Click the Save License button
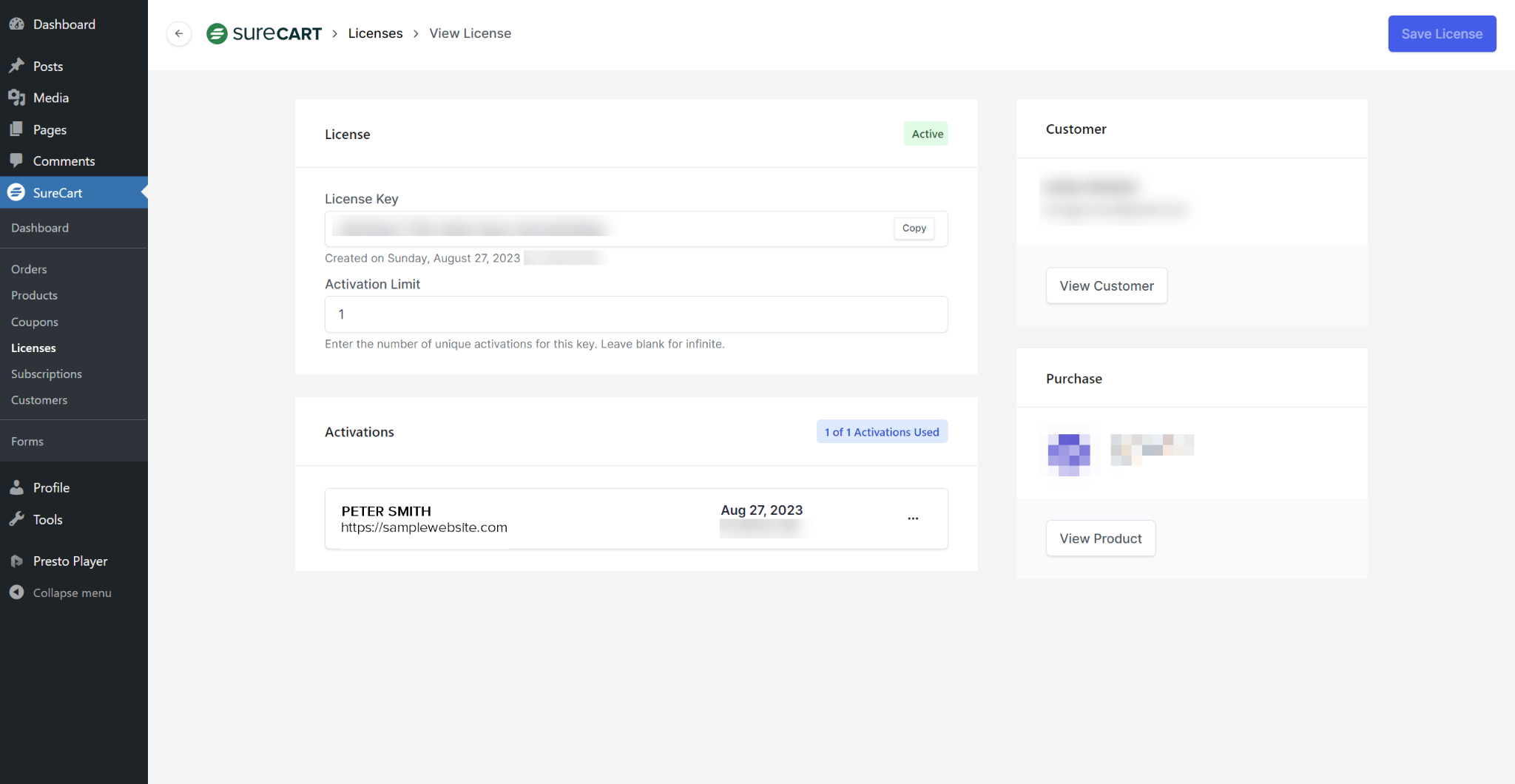The width and height of the screenshot is (1515, 784). click(x=1441, y=33)
